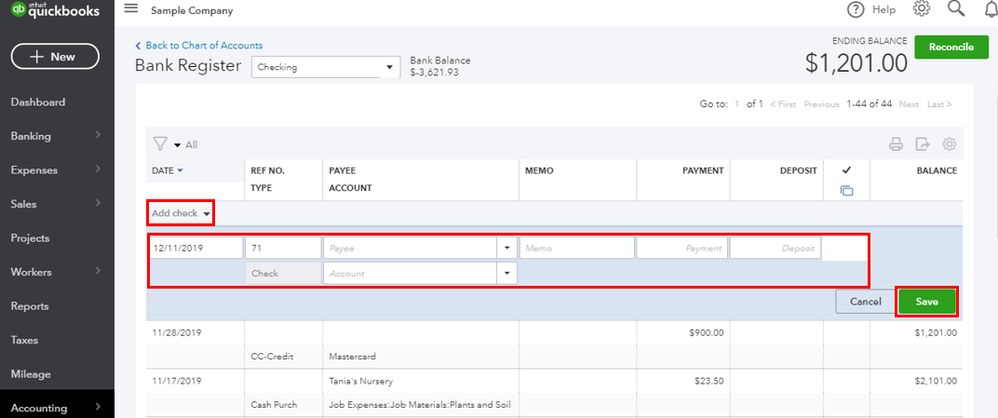
Task: Expand the Sales sidebar submenu
Action: (98, 203)
